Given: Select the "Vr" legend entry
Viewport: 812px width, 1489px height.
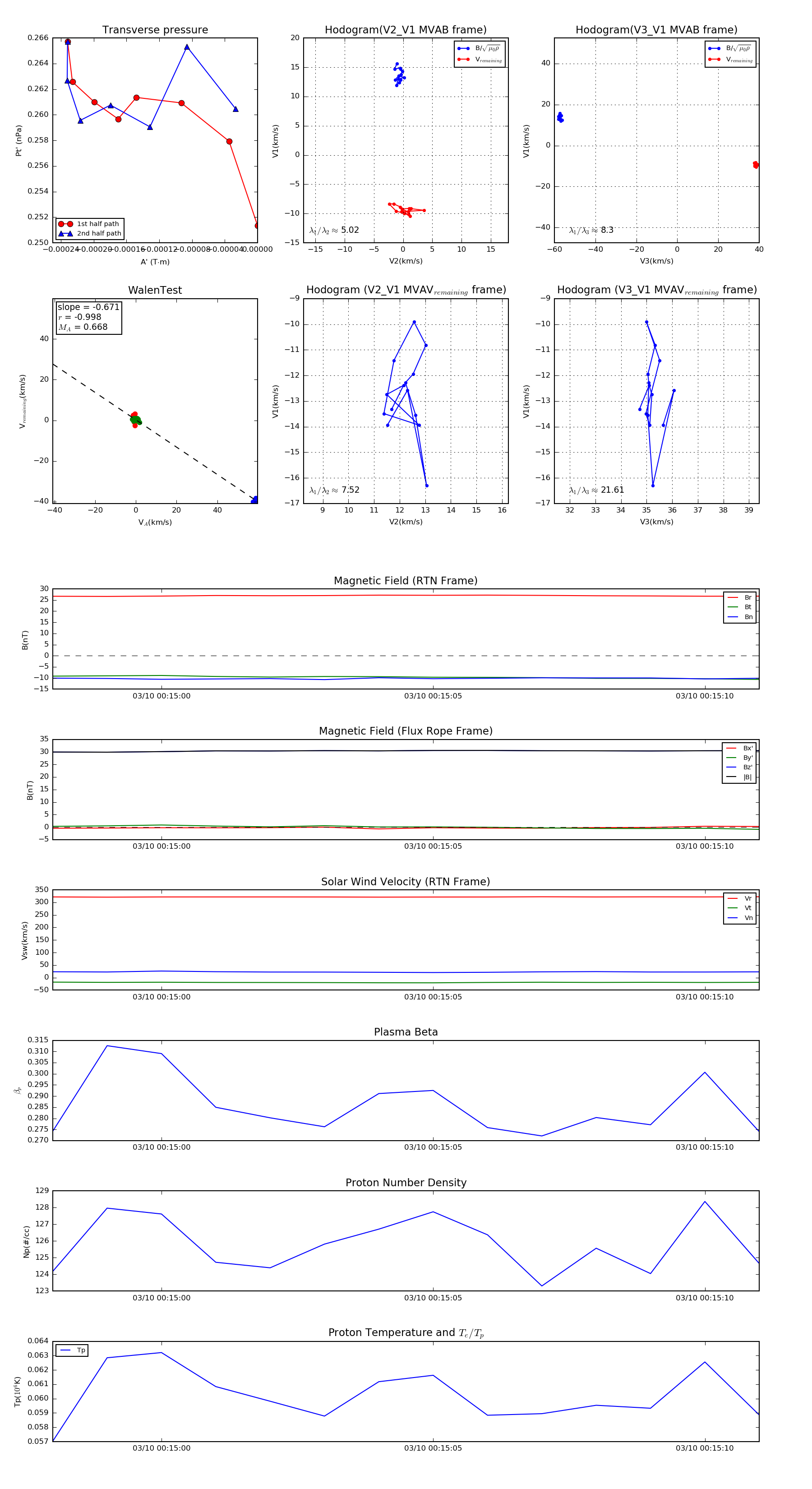Looking at the screenshot, I should 740,898.
